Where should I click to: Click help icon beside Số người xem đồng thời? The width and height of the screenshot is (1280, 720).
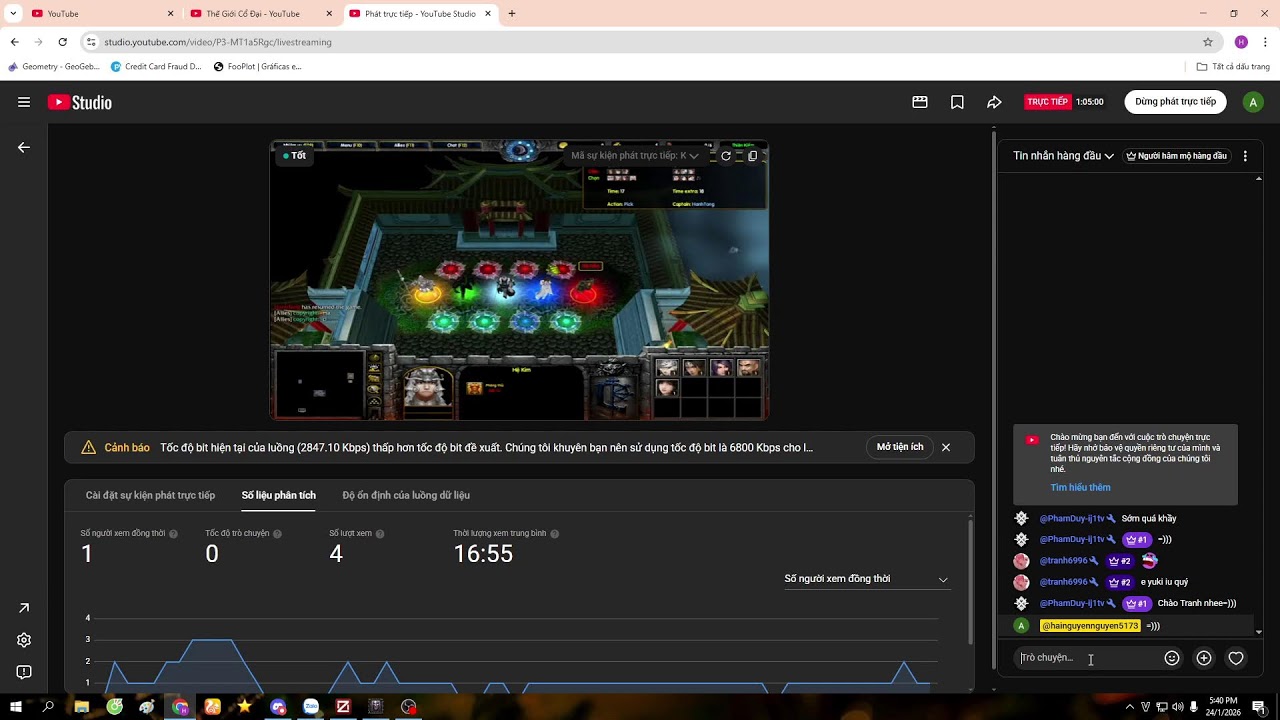(x=173, y=534)
